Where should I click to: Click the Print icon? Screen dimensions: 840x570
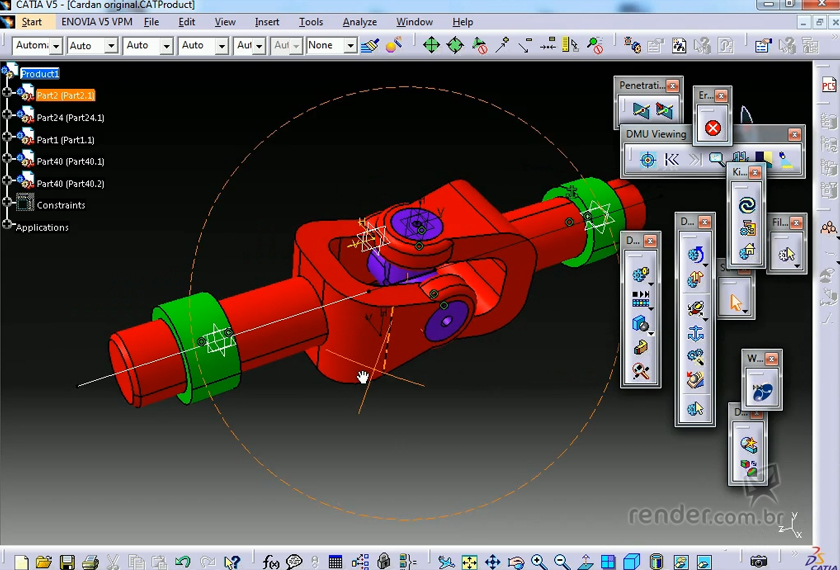coord(90,563)
